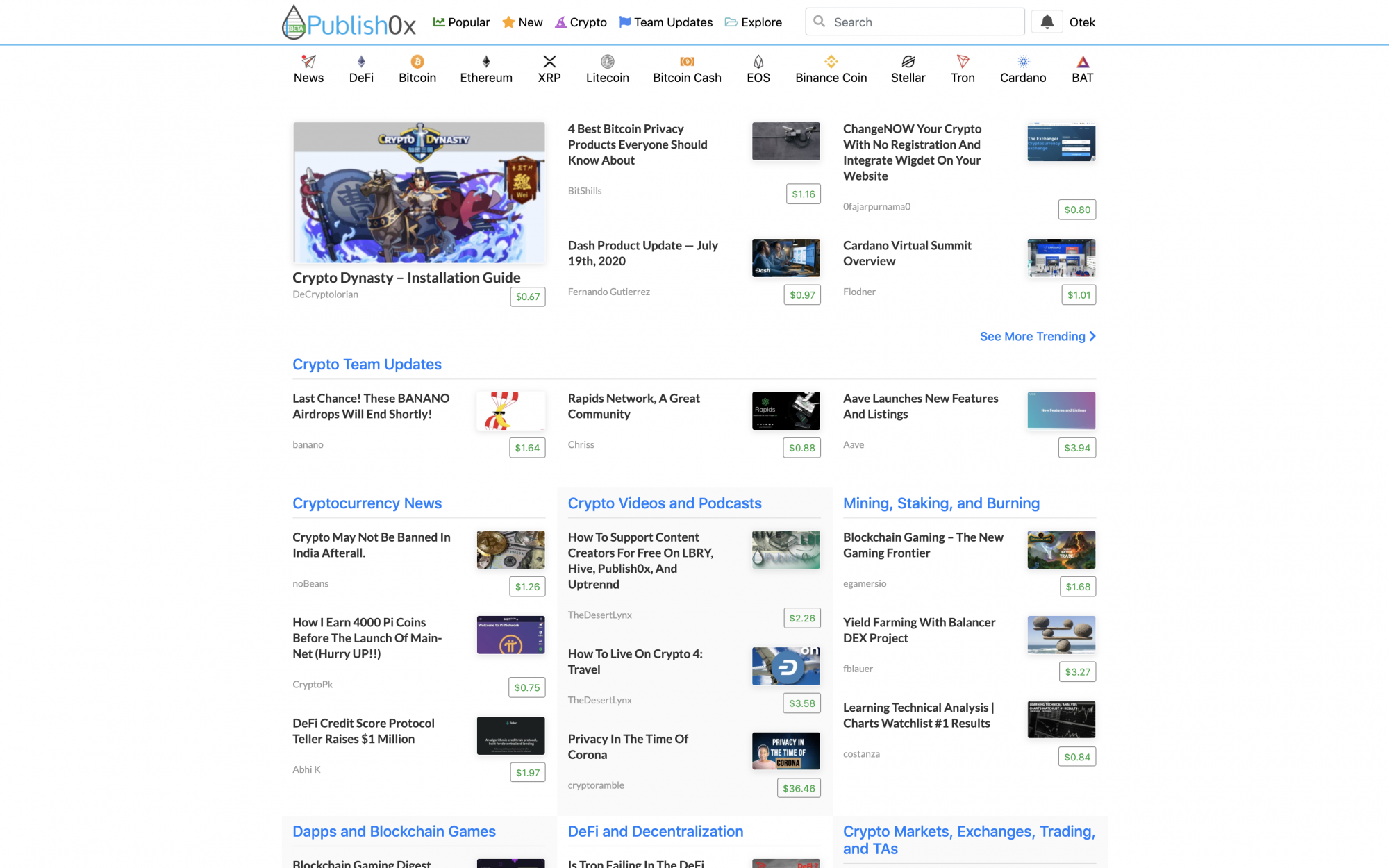Viewport: 1389px width, 868px height.
Task: Open Cardano Virtual Summit thumbnail
Action: click(x=1061, y=258)
